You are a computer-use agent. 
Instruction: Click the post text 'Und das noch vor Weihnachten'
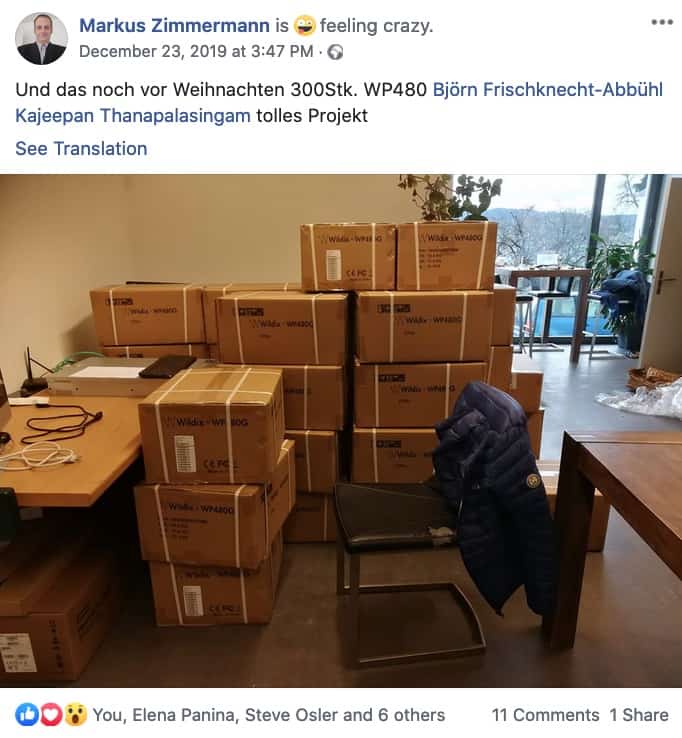click(150, 89)
